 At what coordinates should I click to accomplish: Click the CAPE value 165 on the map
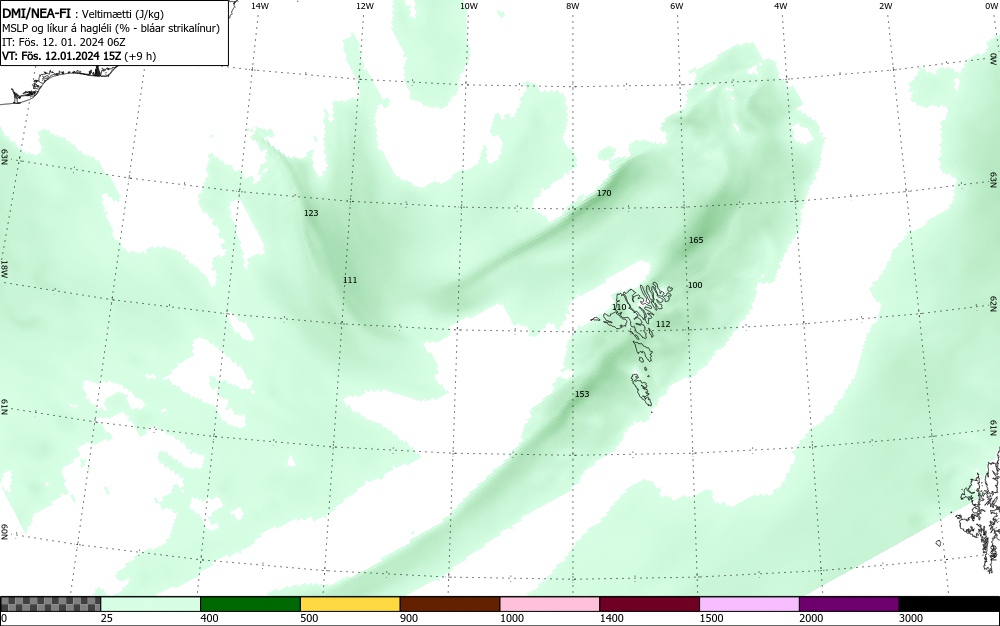point(696,240)
